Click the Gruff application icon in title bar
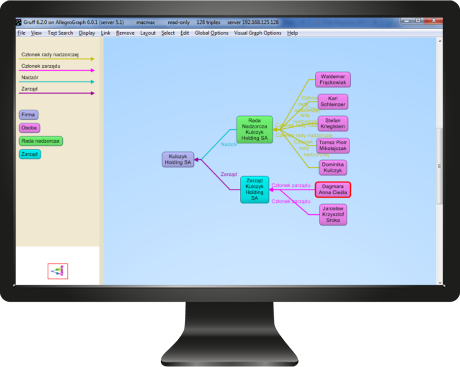 [x=19, y=22]
